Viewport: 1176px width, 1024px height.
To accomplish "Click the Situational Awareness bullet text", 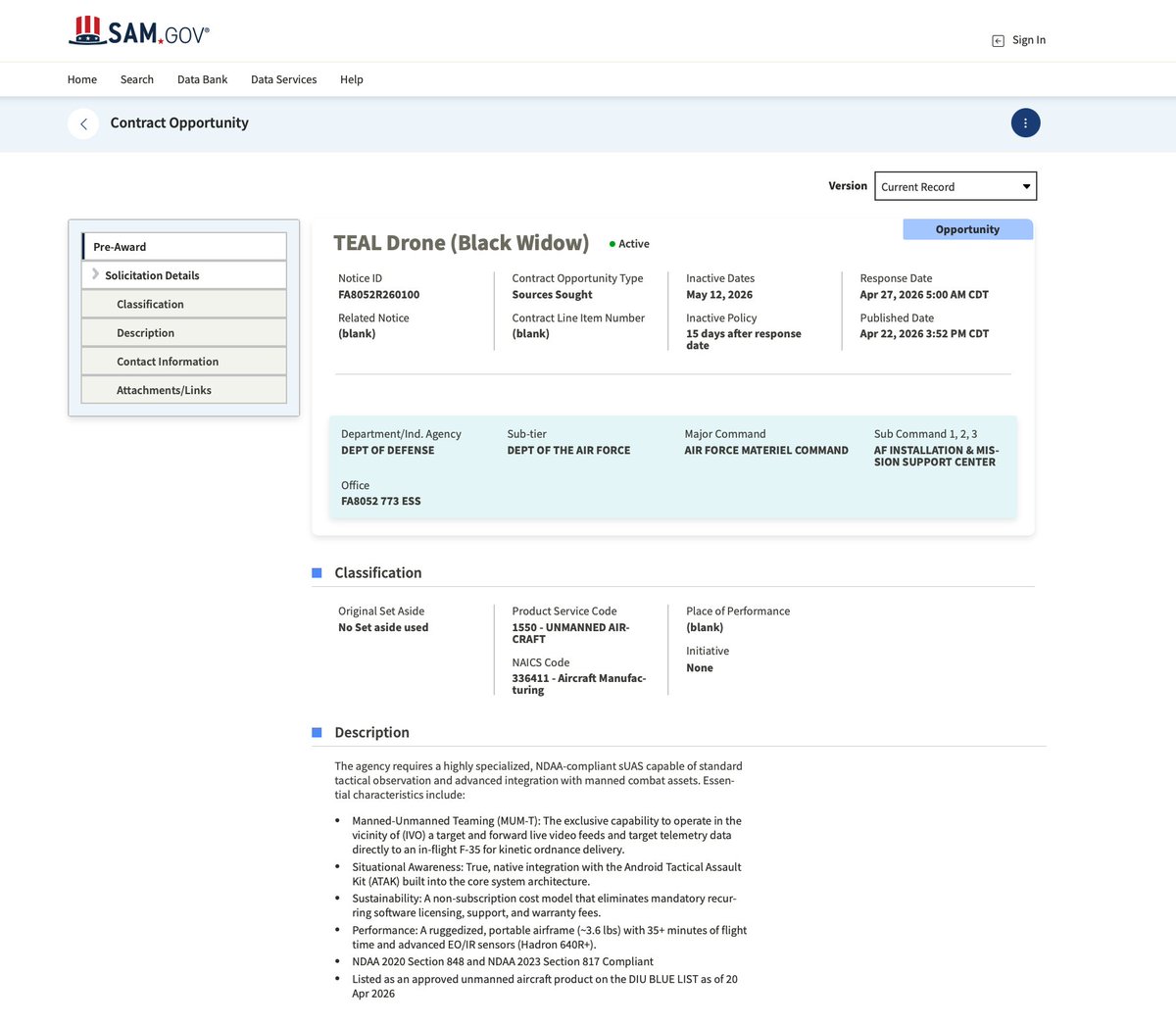I will point(547,874).
